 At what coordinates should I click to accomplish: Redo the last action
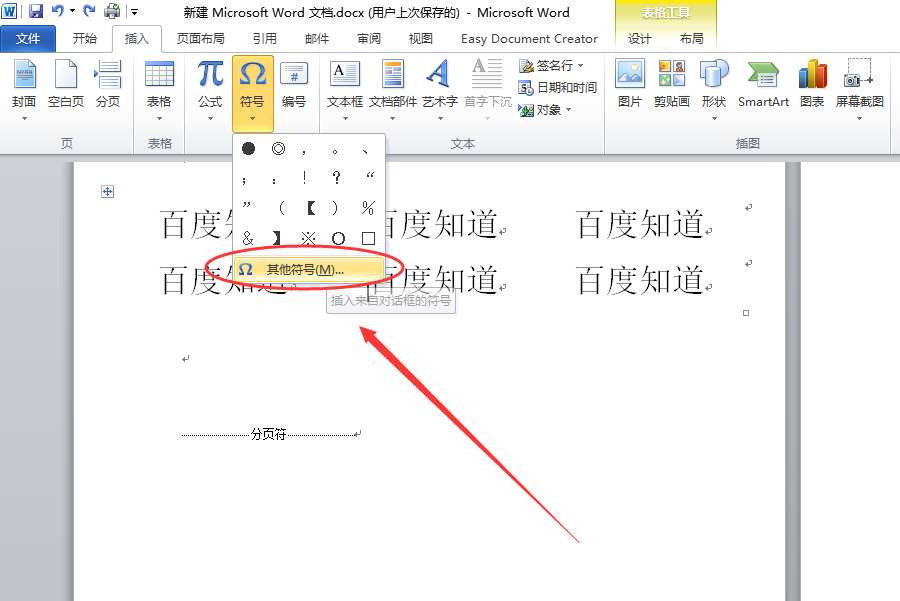pos(90,10)
